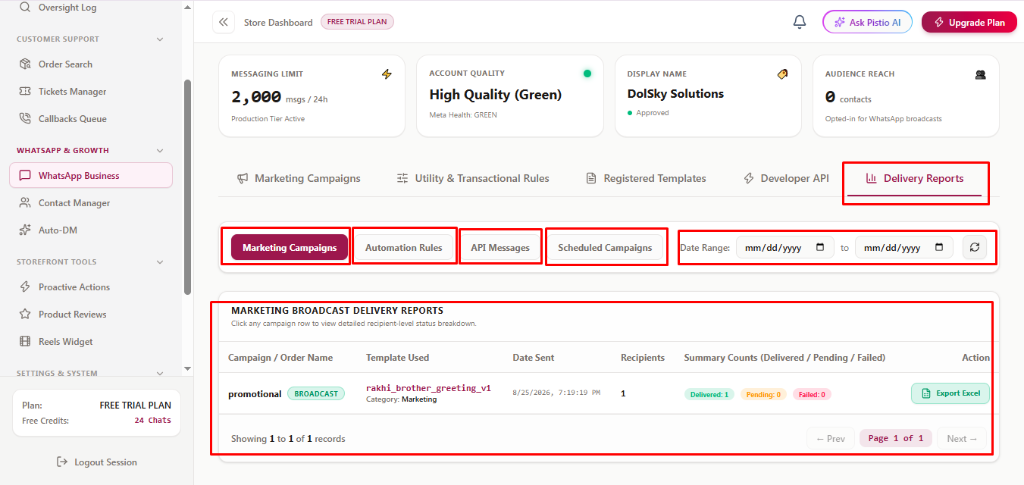Open the Marketing Campaigns top tab

tap(298, 178)
